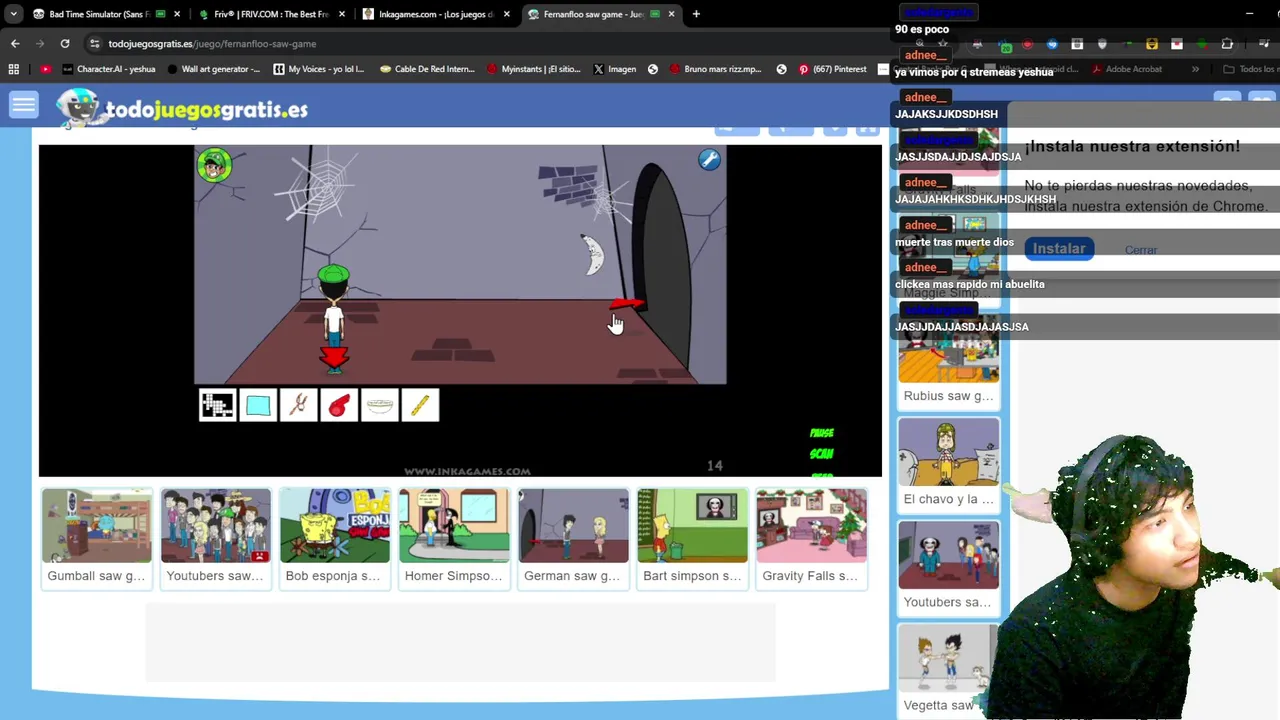Image resolution: width=1280 pixels, height=720 pixels.
Task: Open the tab search dropdown arrow
Action: coord(13,14)
